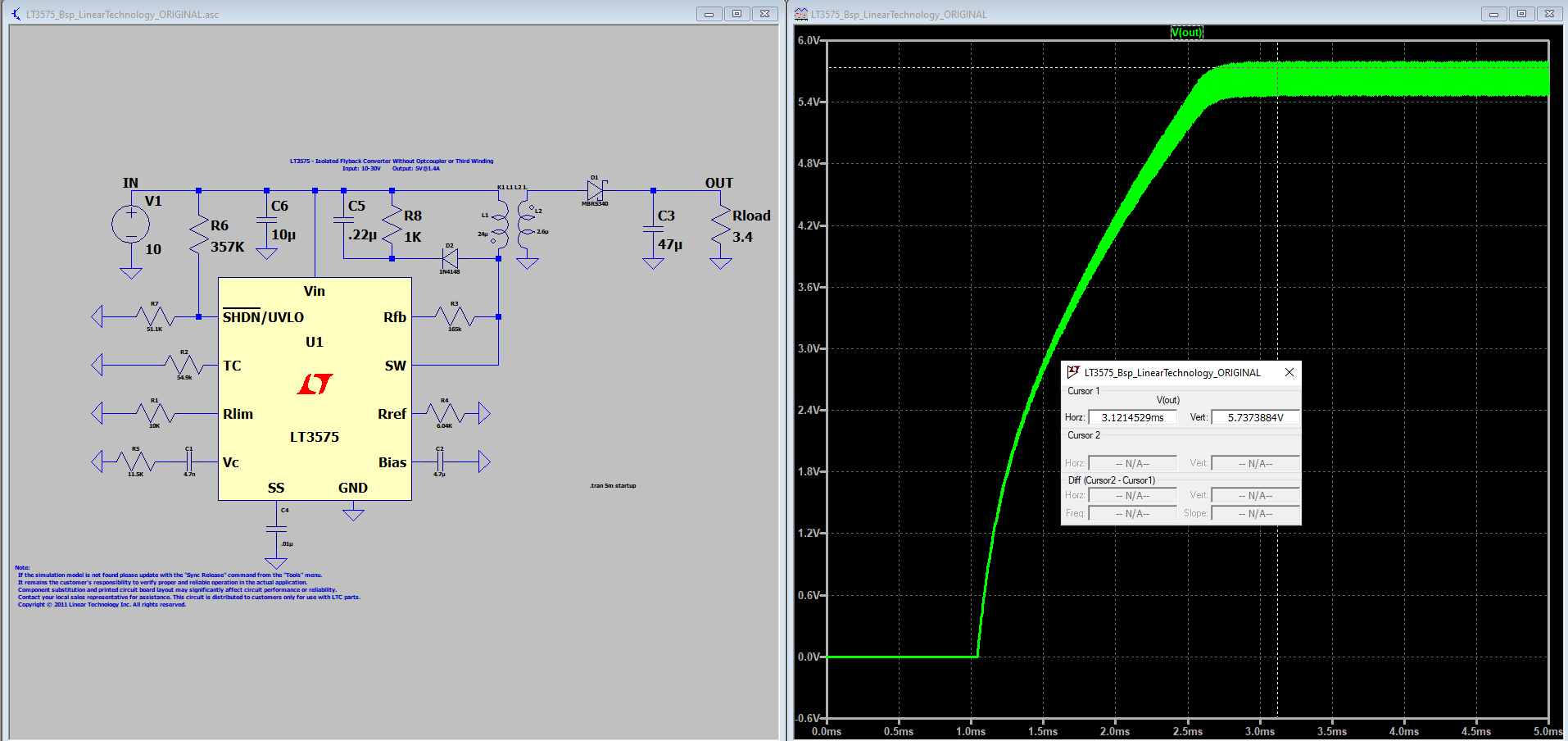This screenshot has height=741, width=1568.
Task: Click the SW pin label on U1
Action: tap(396, 366)
